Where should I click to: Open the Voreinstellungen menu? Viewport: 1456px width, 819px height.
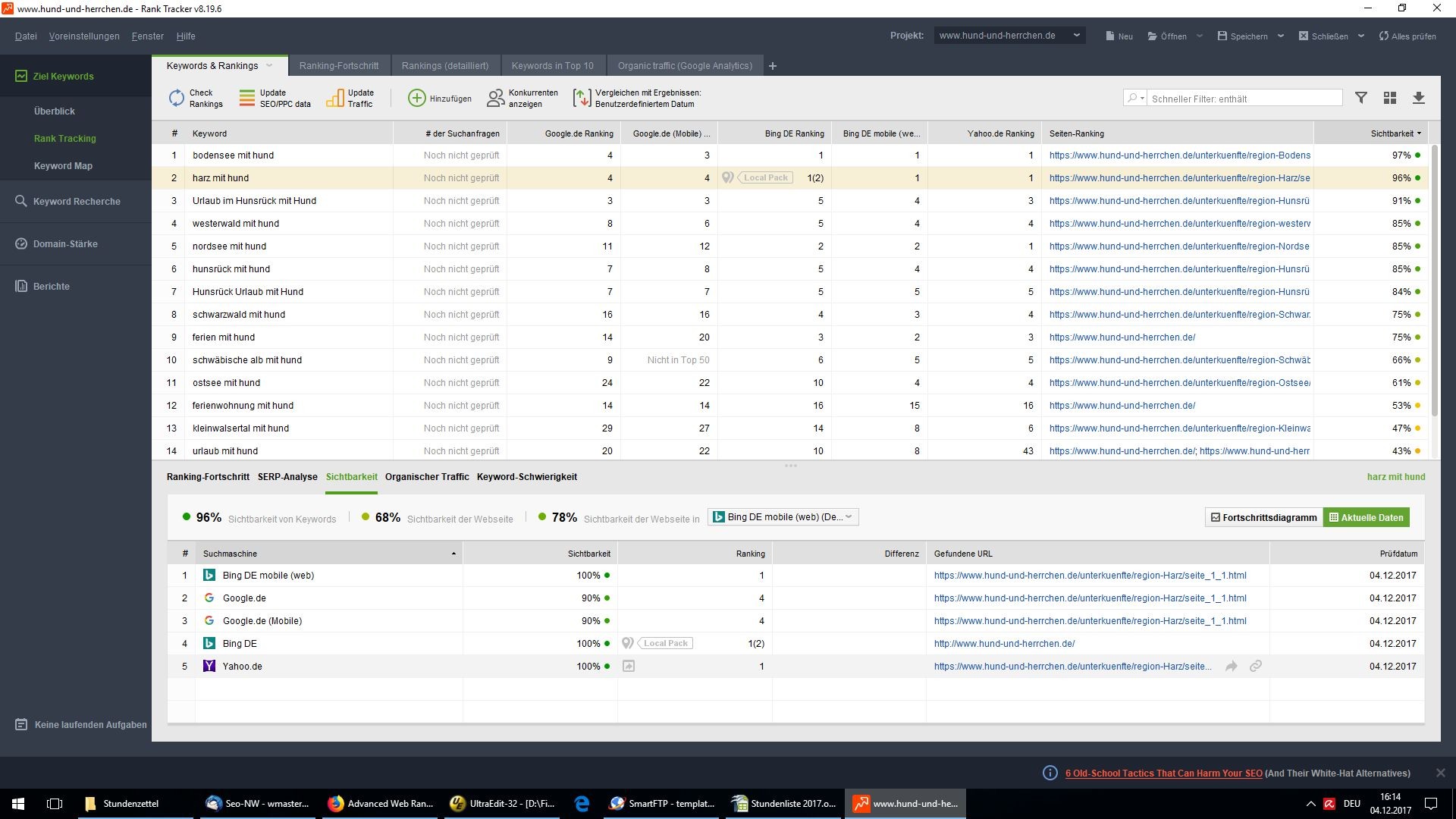tap(84, 36)
